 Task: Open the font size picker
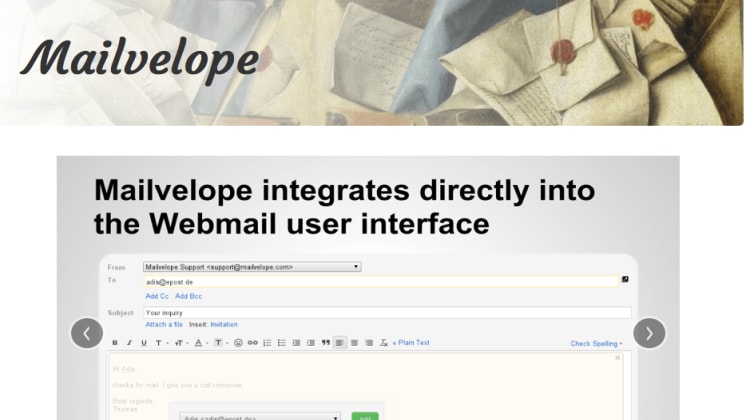181,343
